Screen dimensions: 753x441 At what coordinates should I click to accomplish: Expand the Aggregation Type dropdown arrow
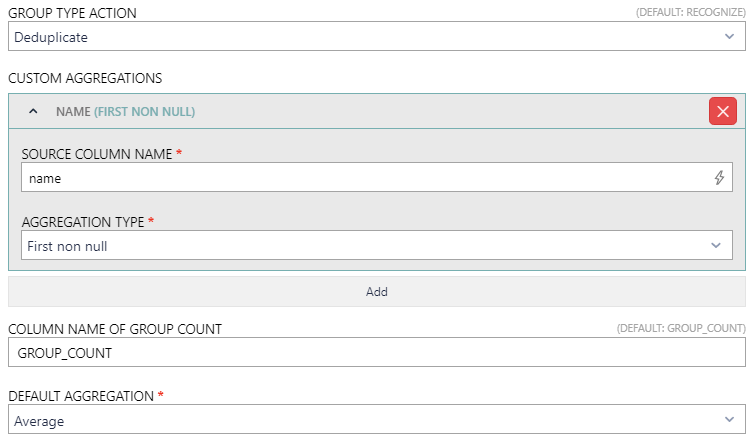(x=715, y=245)
